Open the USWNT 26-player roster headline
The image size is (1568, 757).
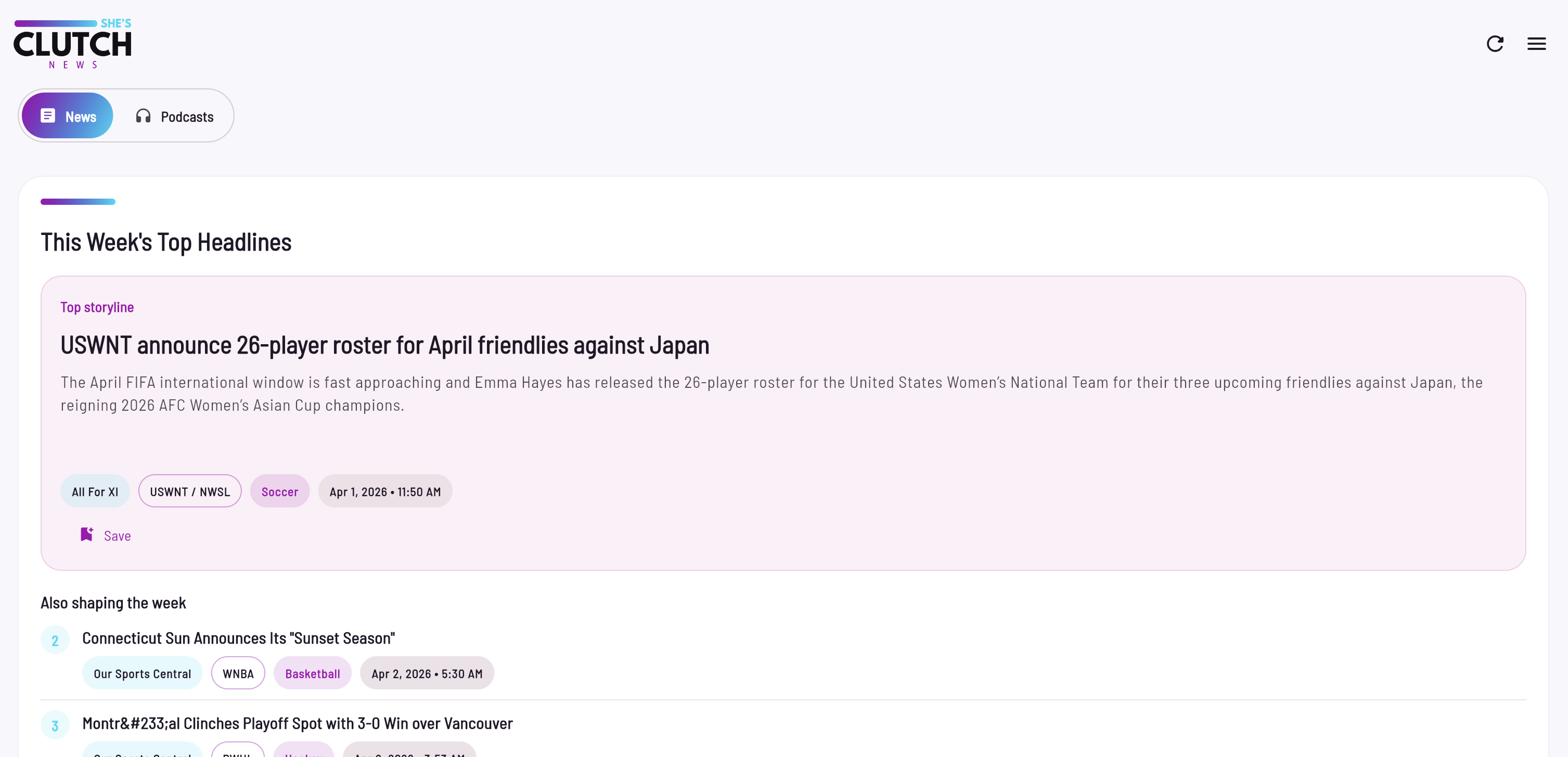[384, 345]
